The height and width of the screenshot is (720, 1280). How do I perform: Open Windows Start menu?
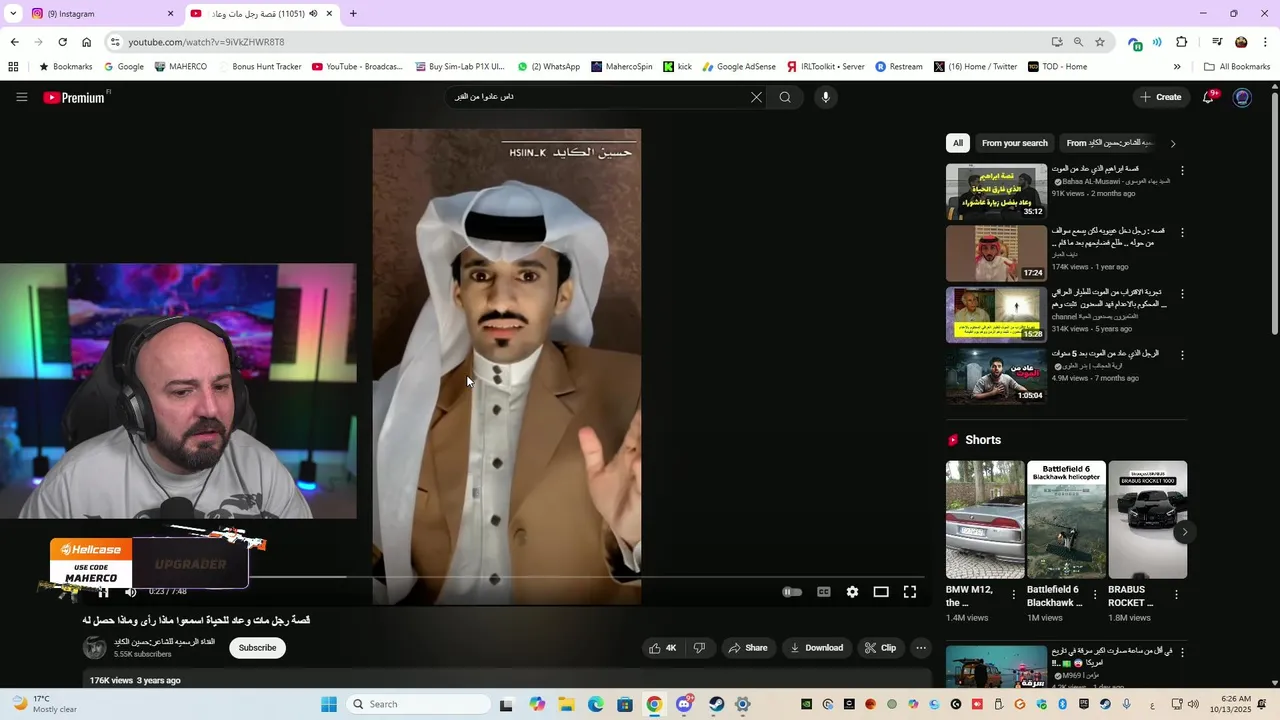[328, 704]
